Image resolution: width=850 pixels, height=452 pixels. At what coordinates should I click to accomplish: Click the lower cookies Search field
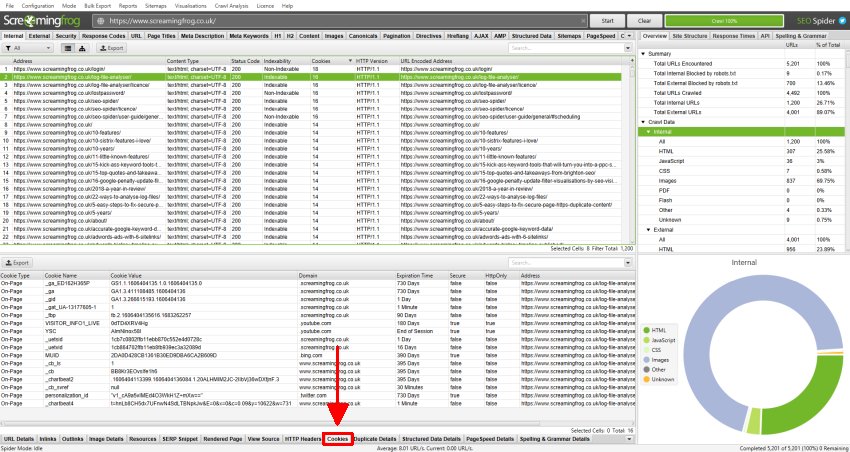tap(566, 262)
